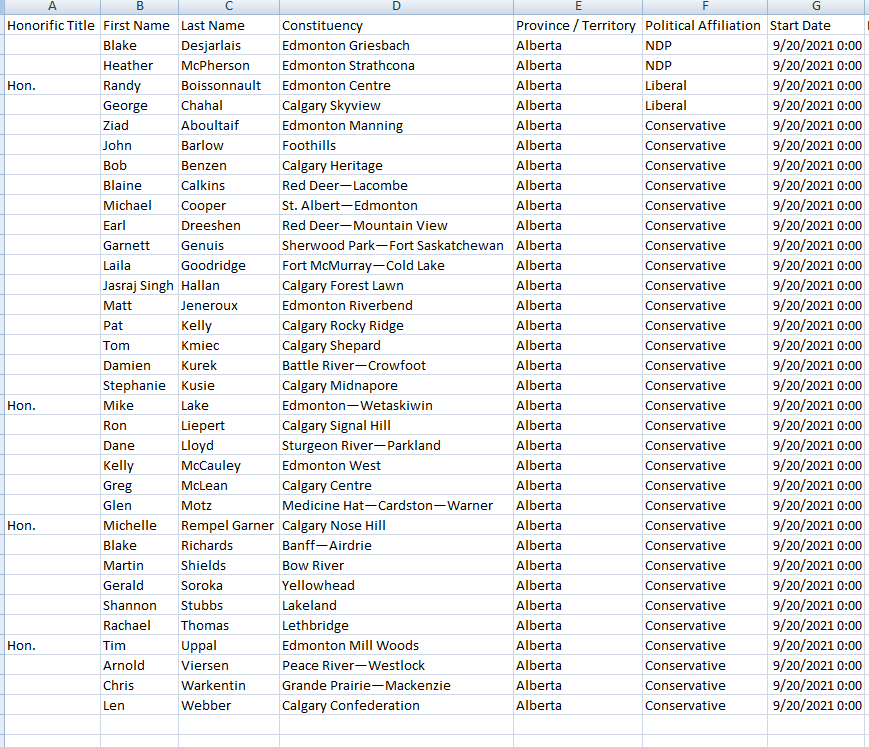Select the Aboultaif cell

pos(229,125)
